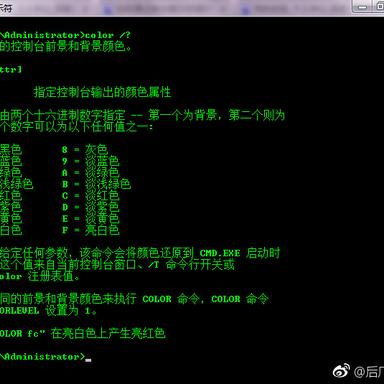Click the line with two 'COLOR 命令' mentions
384x384 pixels.
click(x=134, y=299)
